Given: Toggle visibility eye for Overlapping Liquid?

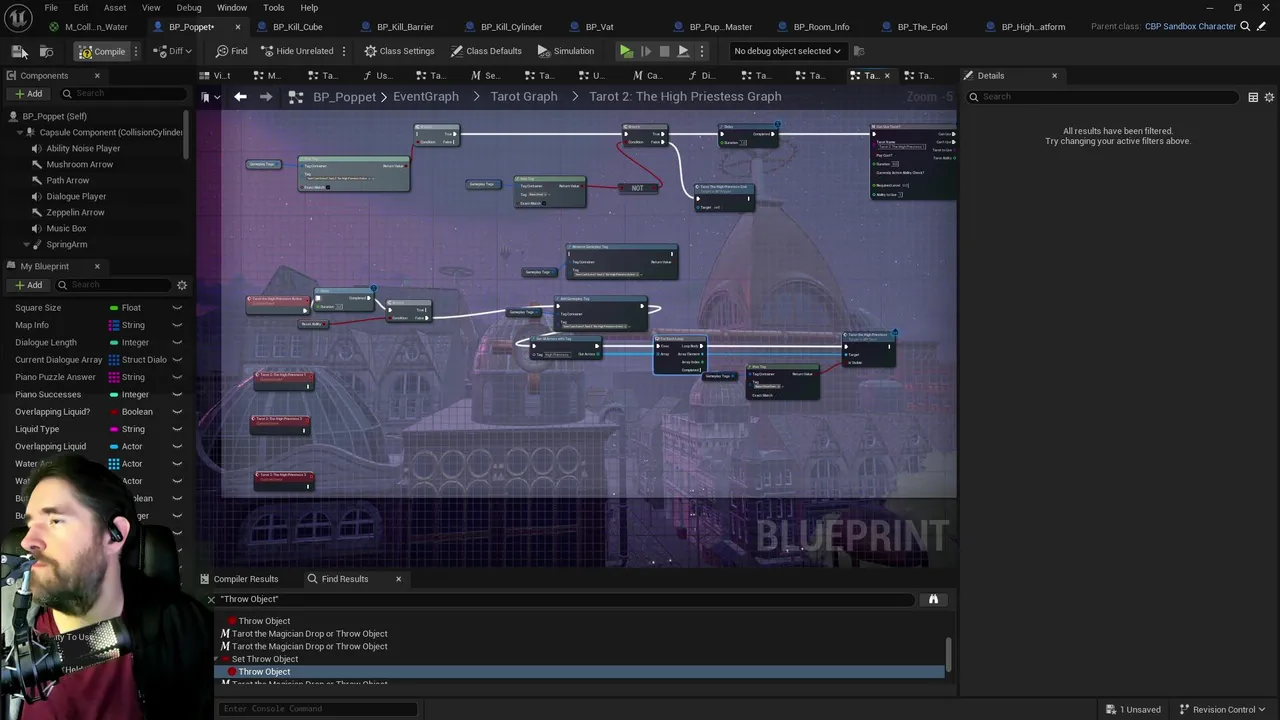Looking at the screenshot, I should coord(177,412).
